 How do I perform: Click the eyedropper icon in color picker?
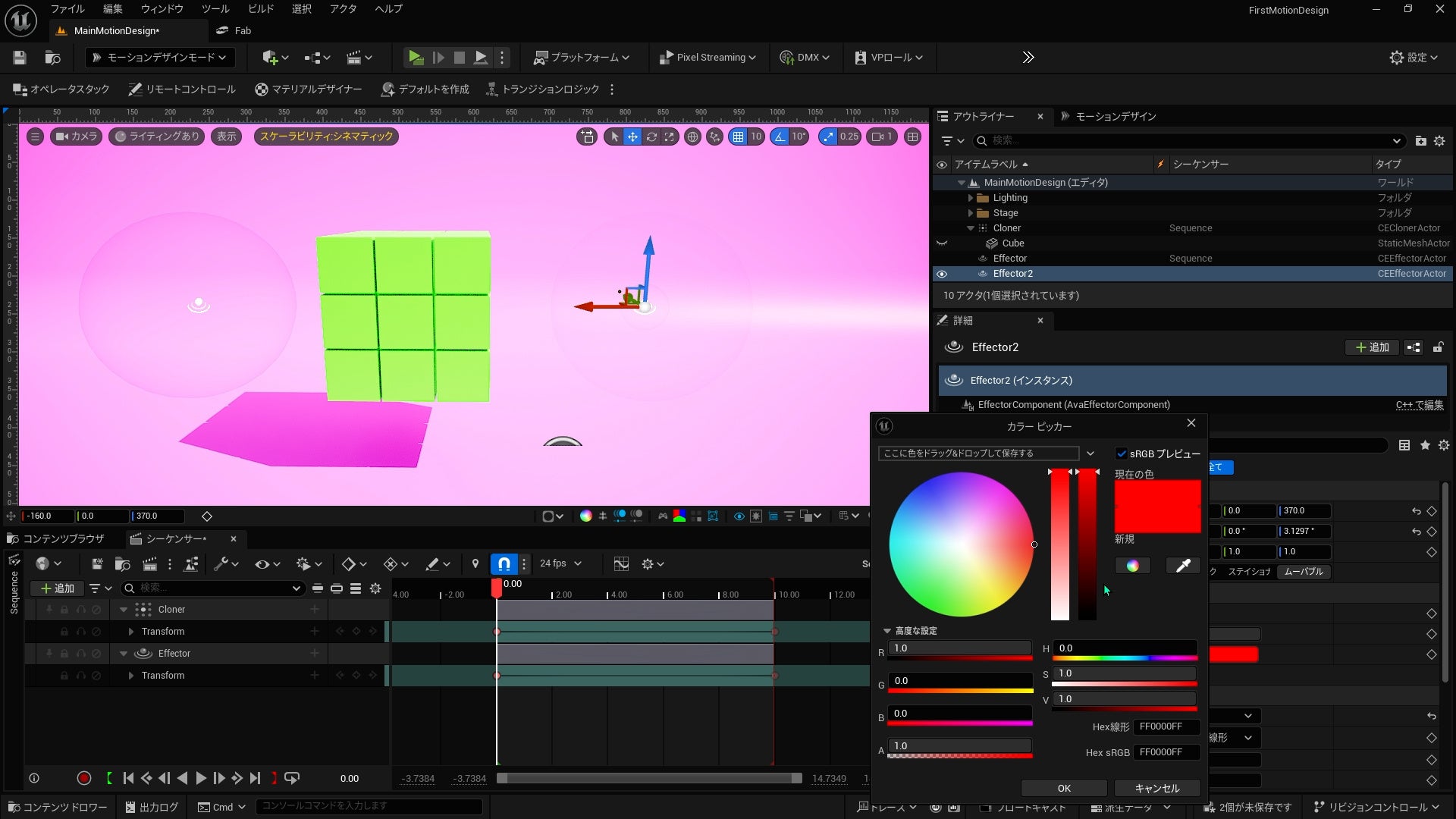pos(1182,566)
